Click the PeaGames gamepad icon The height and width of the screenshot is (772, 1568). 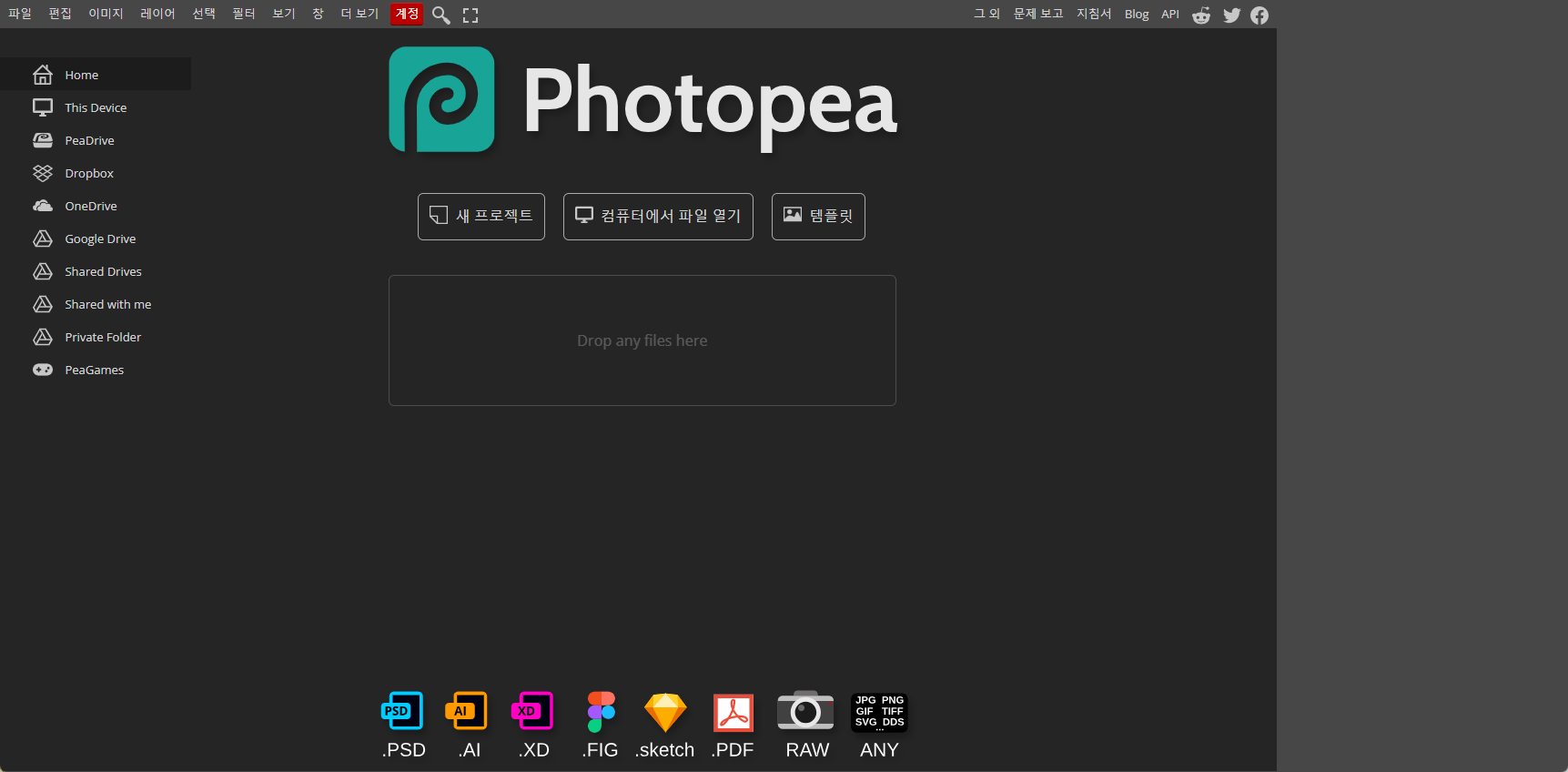tap(43, 370)
